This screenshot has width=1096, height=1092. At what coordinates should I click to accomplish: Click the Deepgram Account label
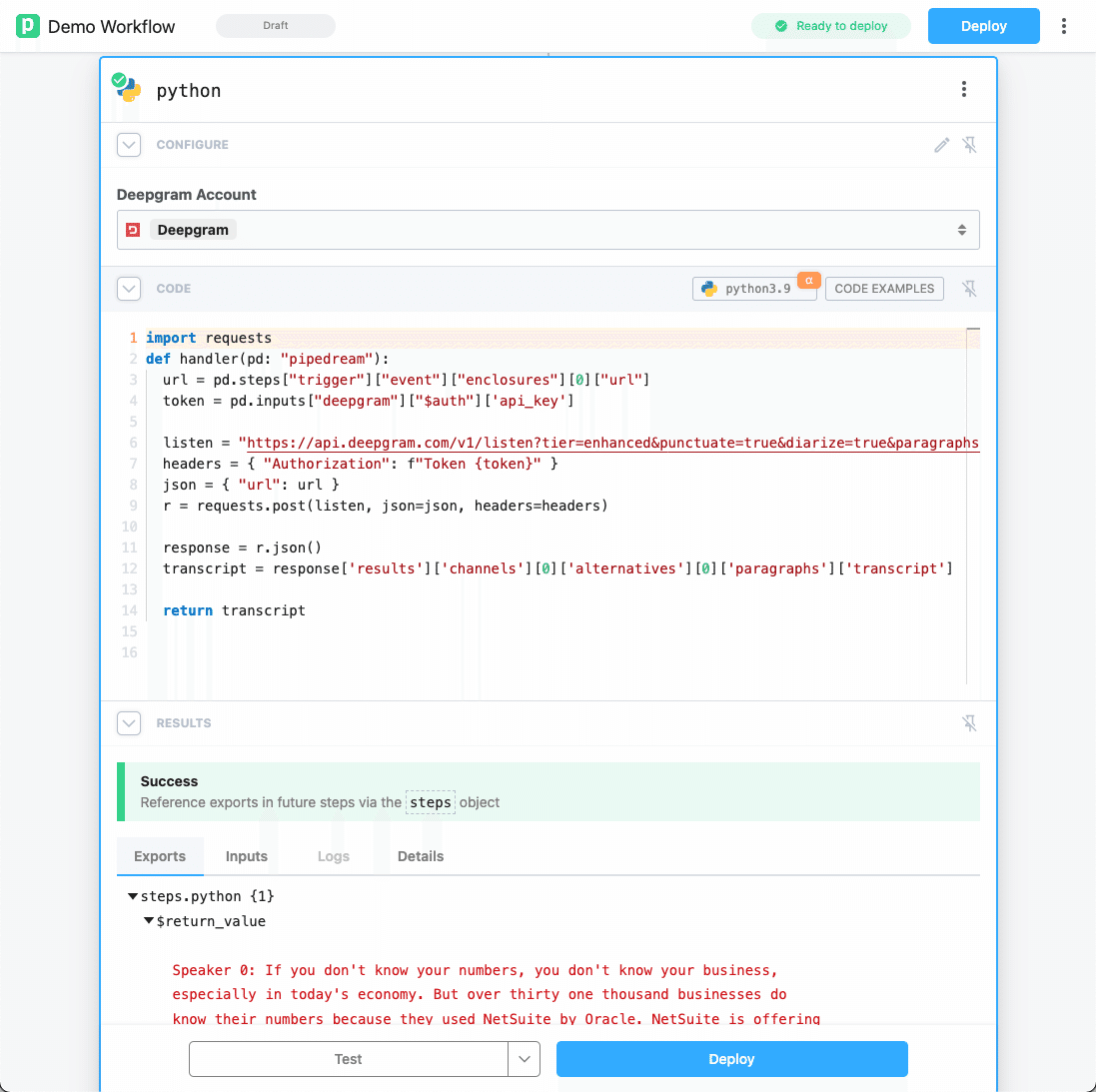click(187, 195)
